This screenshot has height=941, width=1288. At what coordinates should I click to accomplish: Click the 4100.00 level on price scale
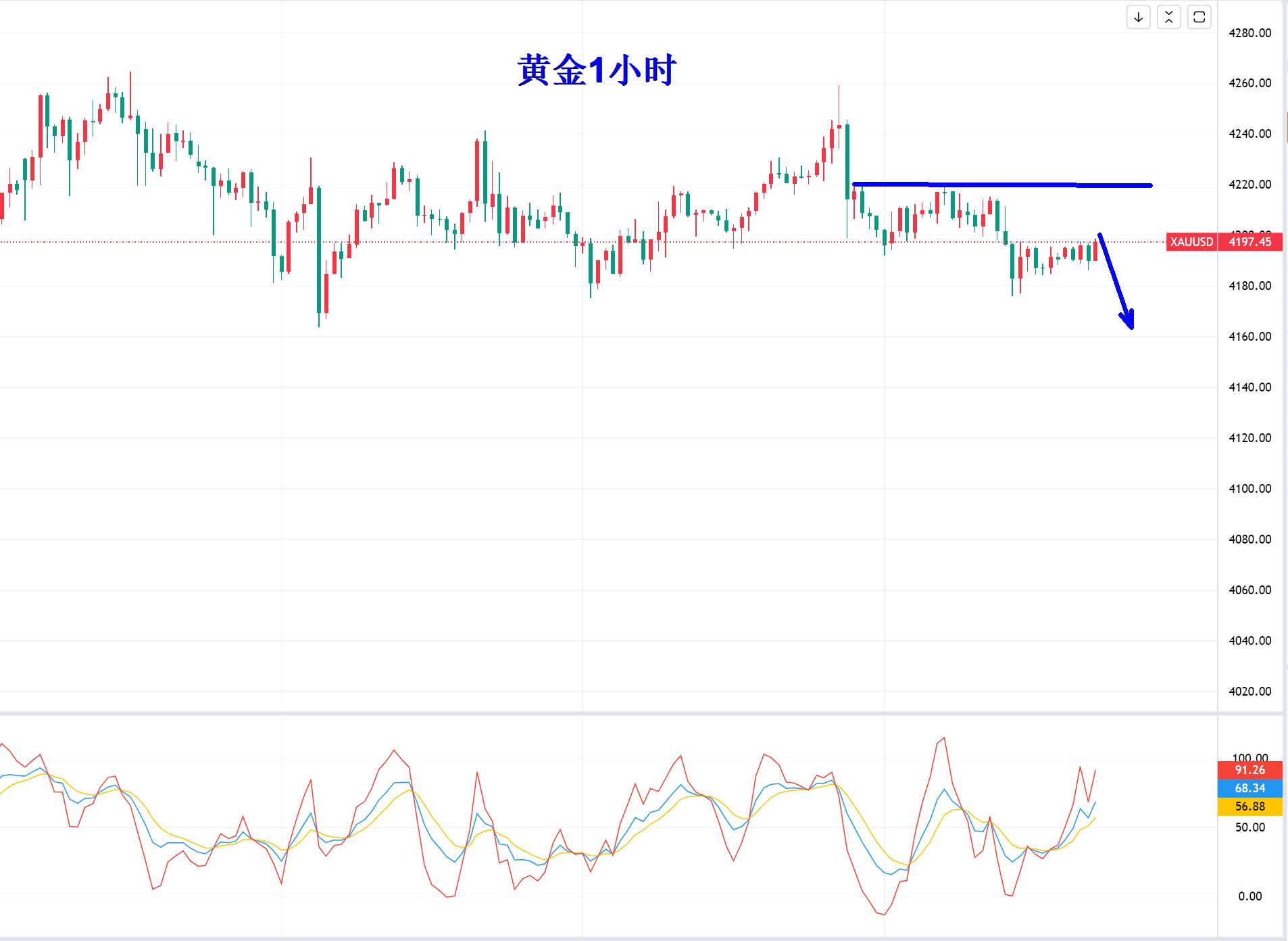(x=1249, y=489)
